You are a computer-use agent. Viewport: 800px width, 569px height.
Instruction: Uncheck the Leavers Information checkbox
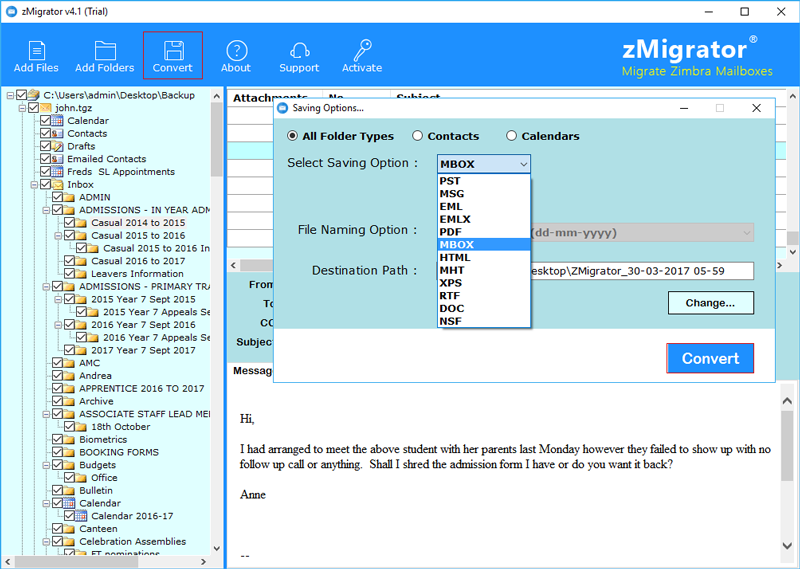pyautogui.click(x=69, y=274)
